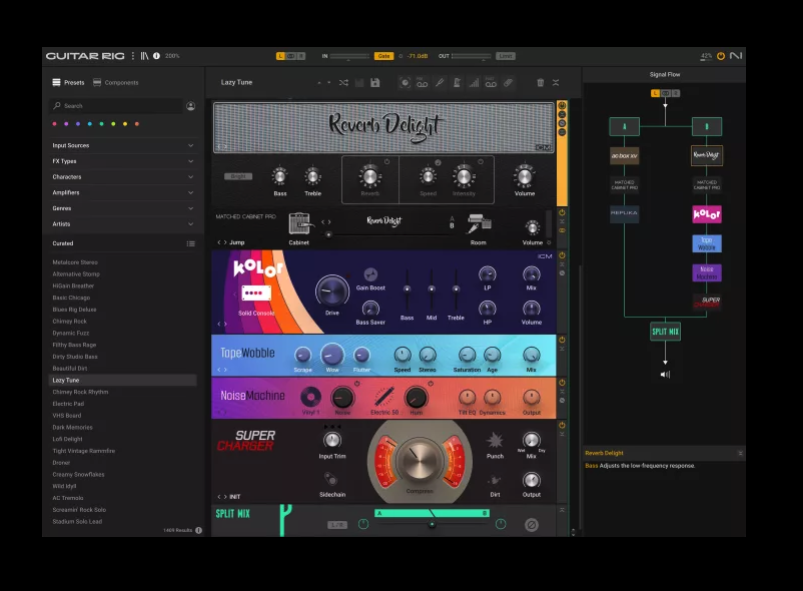
Task: Toggle the global power button
Action: coord(721,56)
